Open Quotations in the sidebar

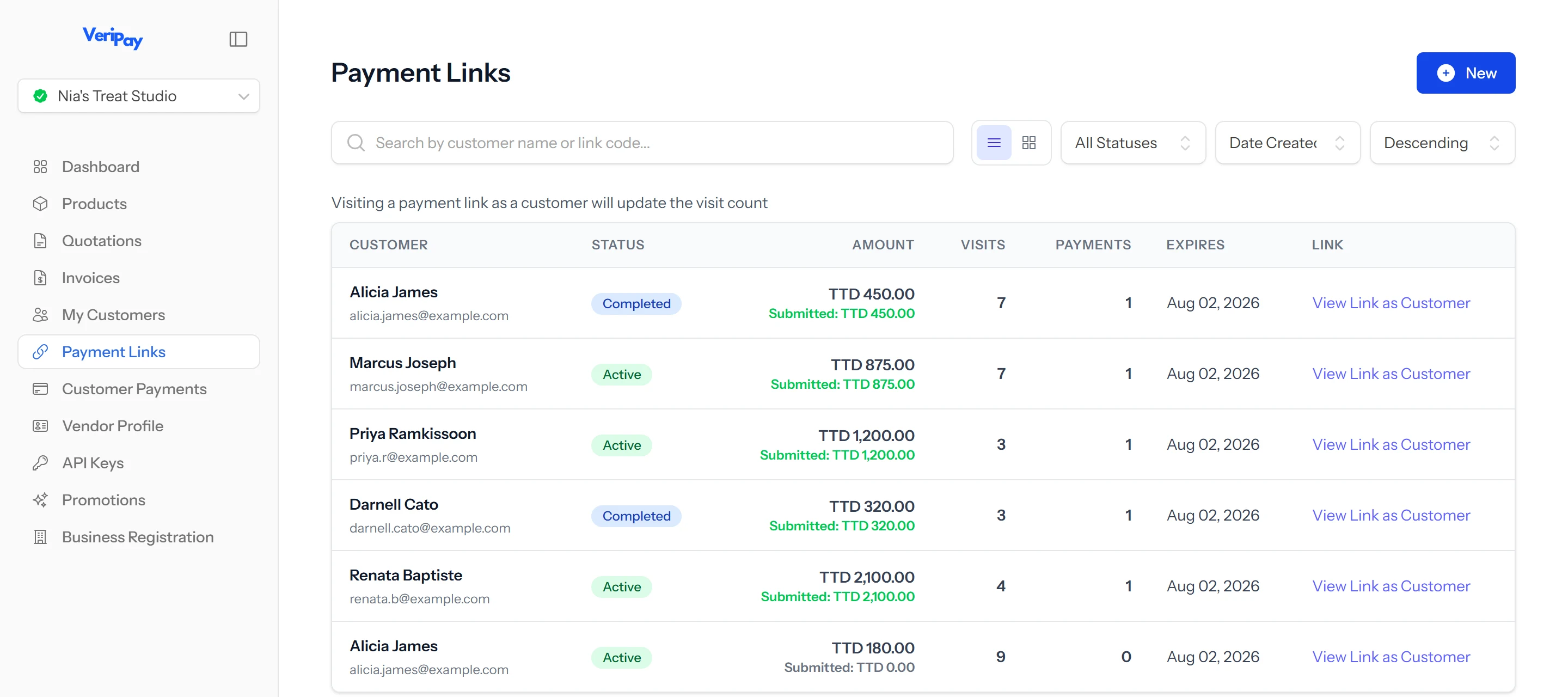139,241
